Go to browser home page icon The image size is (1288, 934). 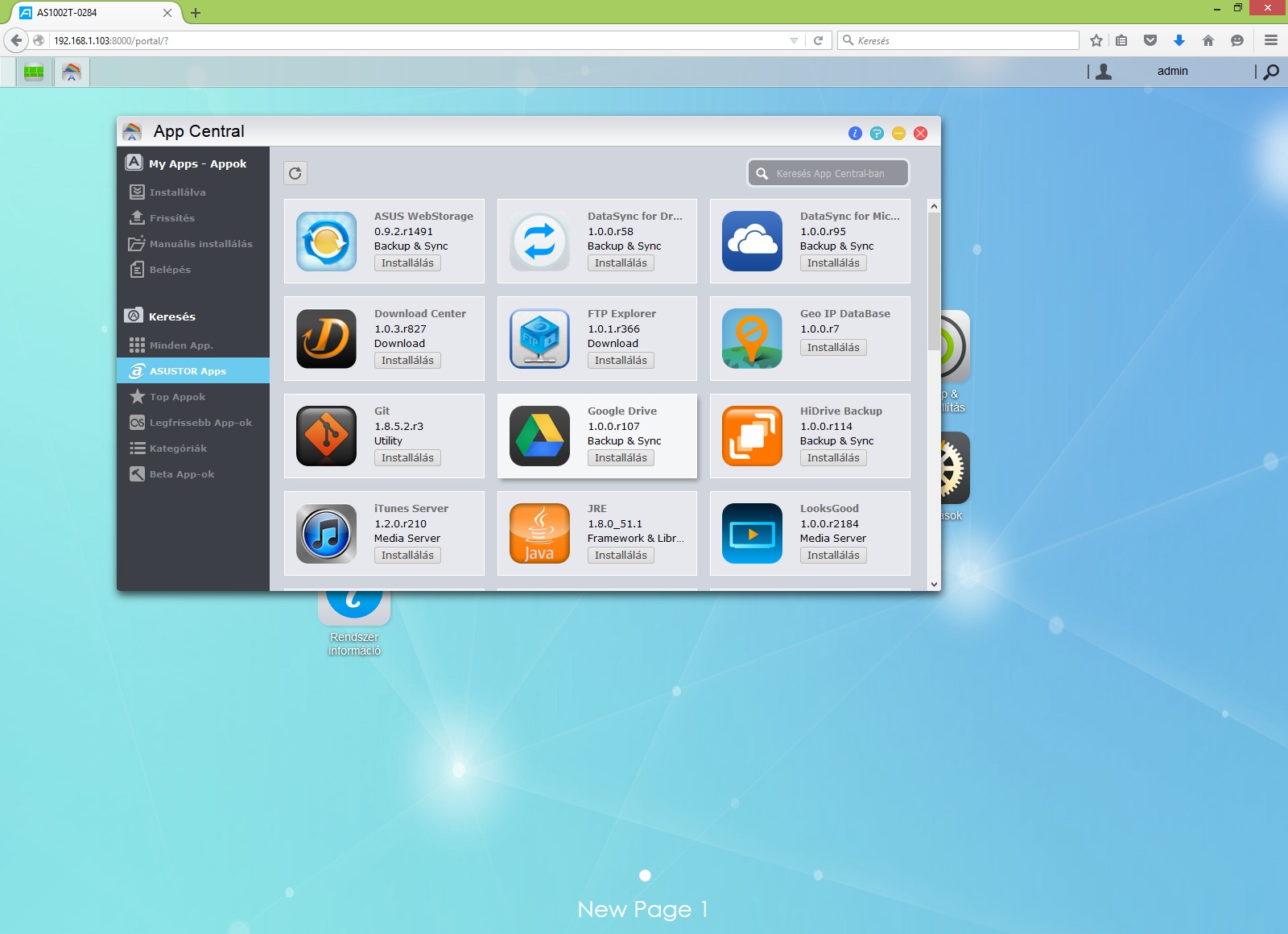(1208, 40)
